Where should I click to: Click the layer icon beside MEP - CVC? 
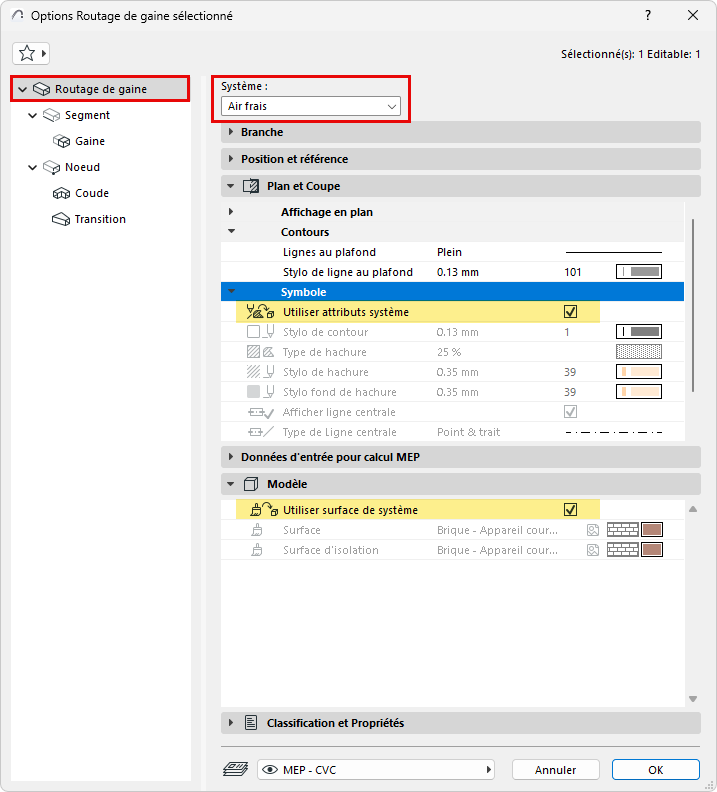pos(235,770)
